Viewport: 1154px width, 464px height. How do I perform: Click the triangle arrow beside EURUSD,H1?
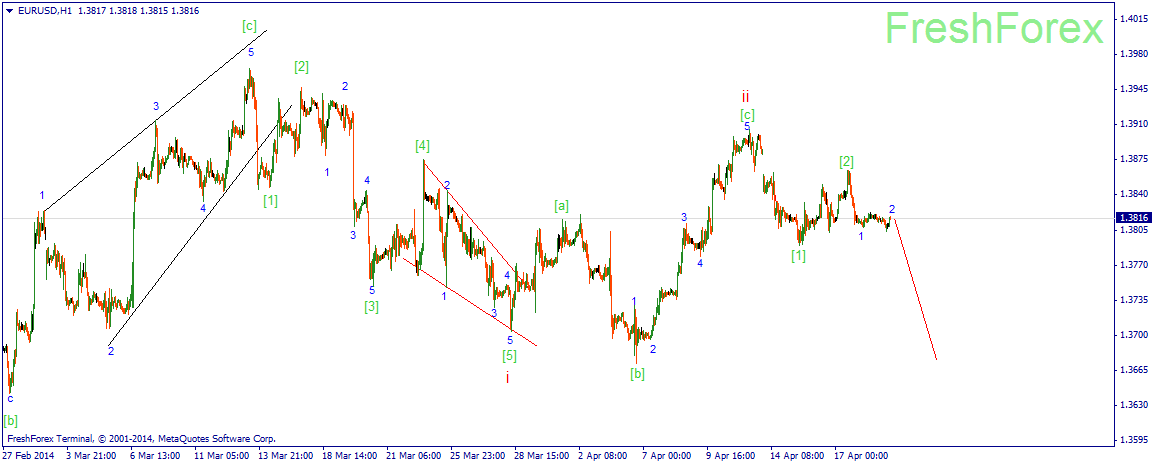pyautogui.click(x=8, y=11)
